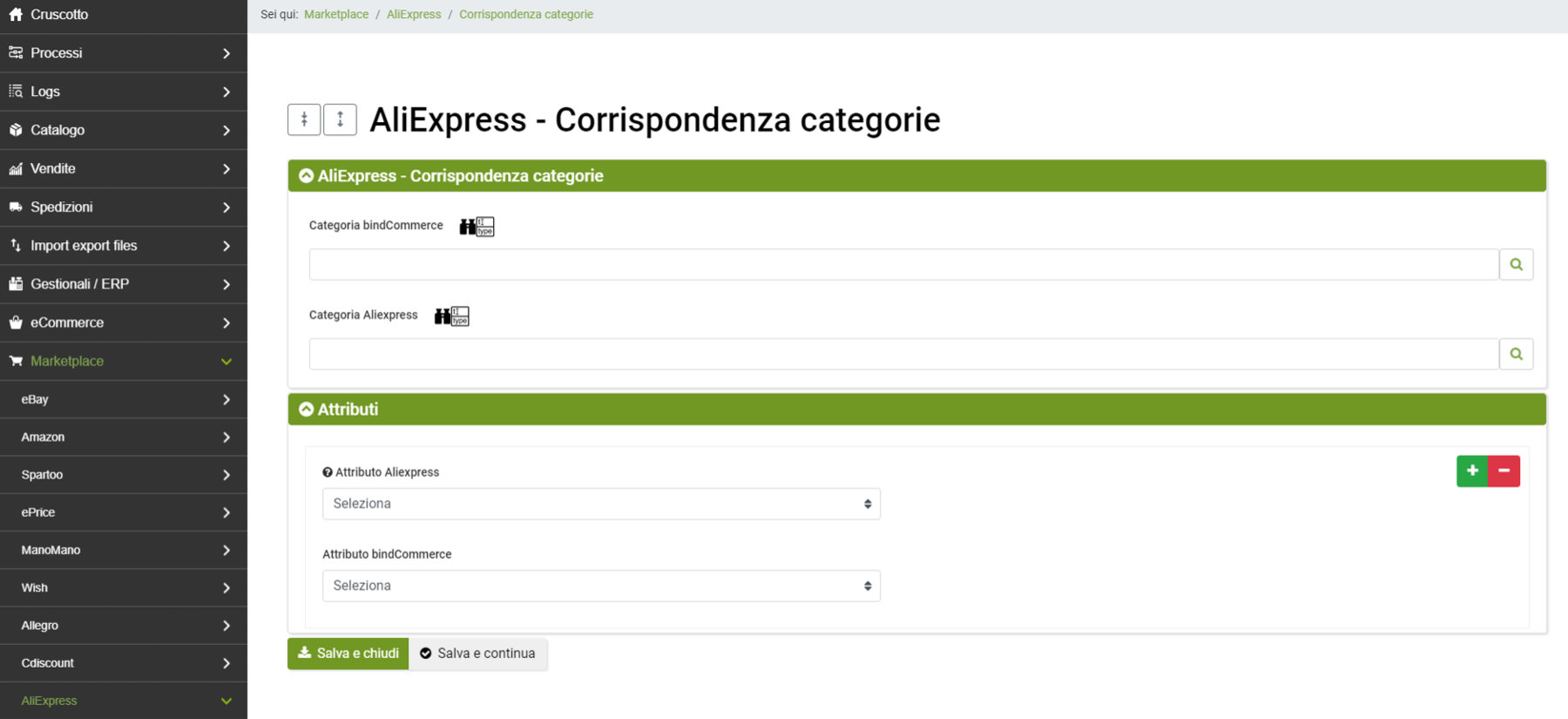Click the Import export files arrows icon
The height and width of the screenshot is (719, 1568).
pyautogui.click(x=16, y=246)
